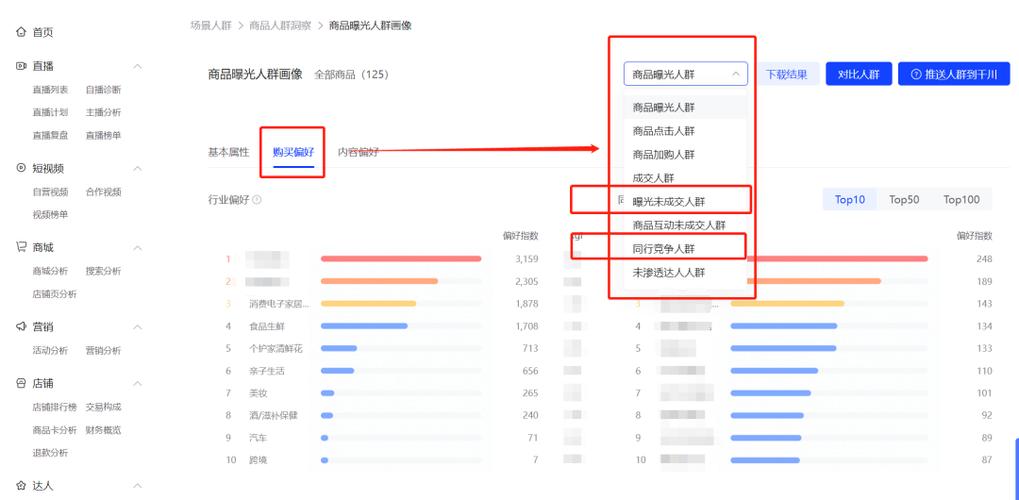Choose 曝光未成交人群 from dropdown
The width and height of the screenshot is (1019, 500).
(x=686, y=202)
